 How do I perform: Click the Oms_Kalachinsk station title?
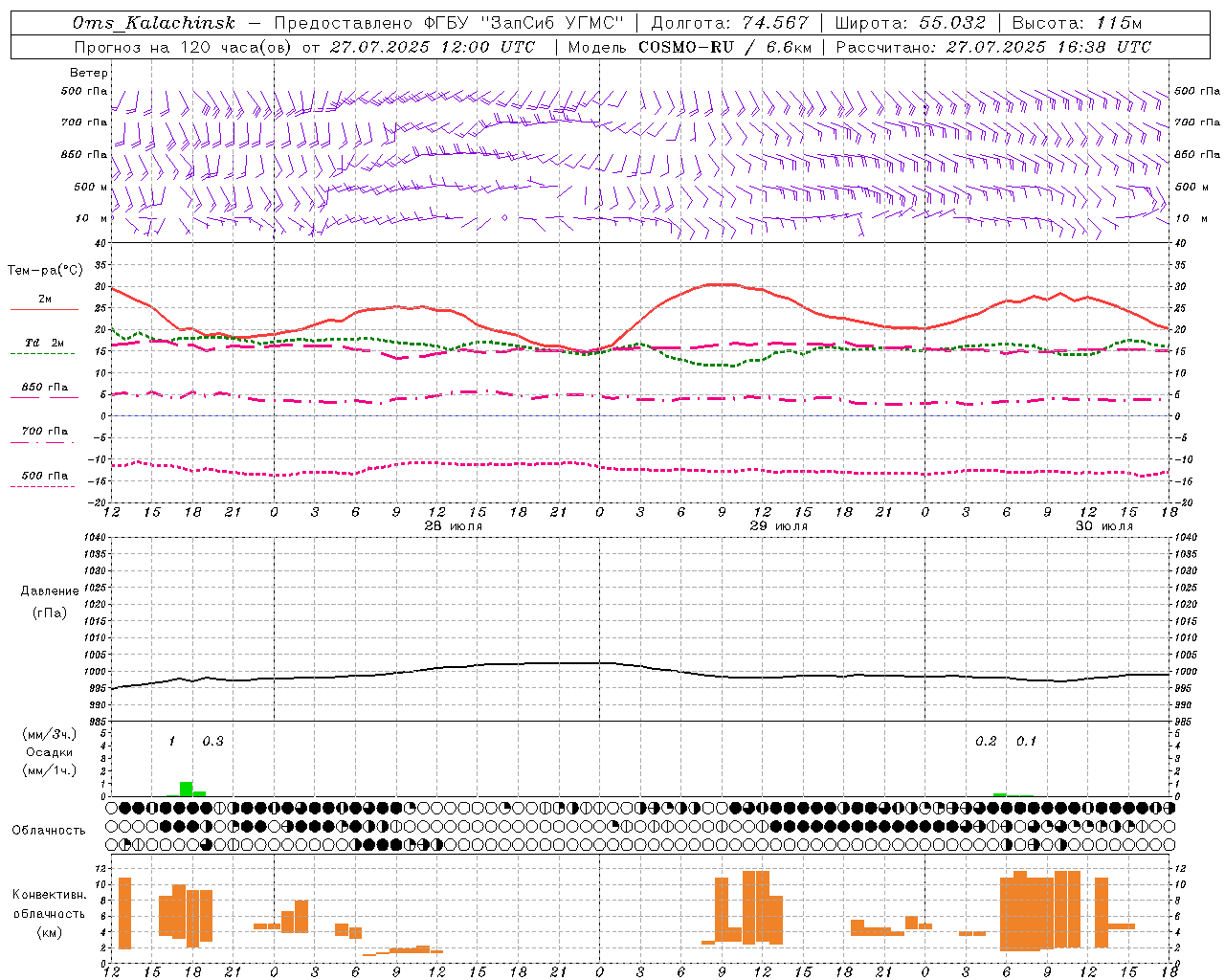click(x=153, y=23)
